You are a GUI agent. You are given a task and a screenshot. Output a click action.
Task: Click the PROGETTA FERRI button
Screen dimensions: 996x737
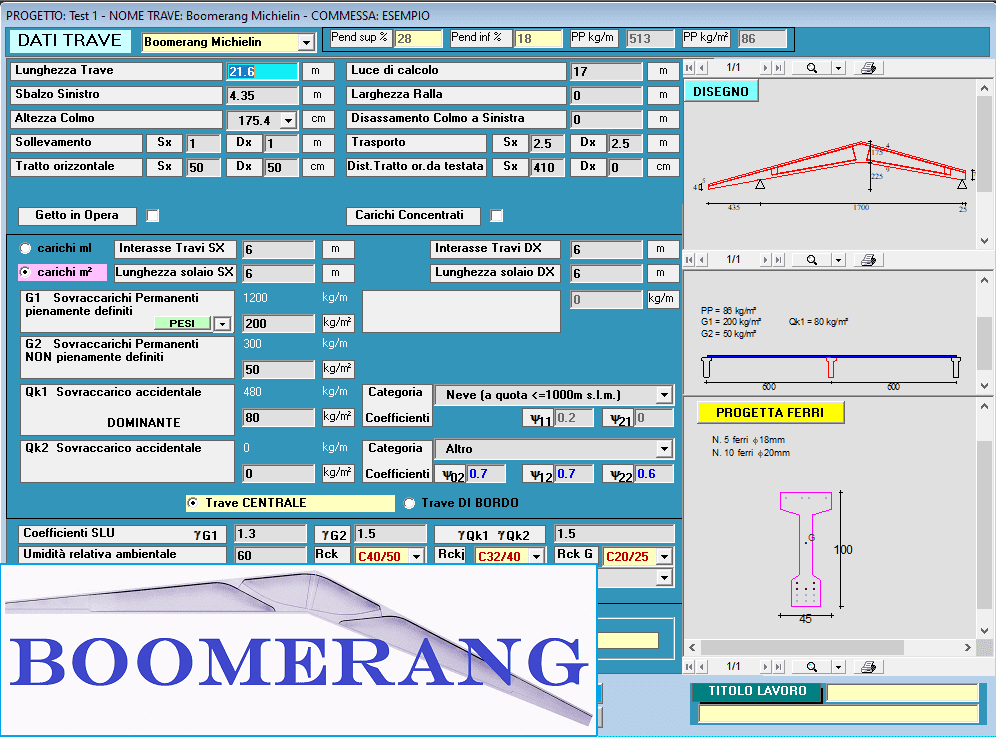pyautogui.click(x=770, y=413)
